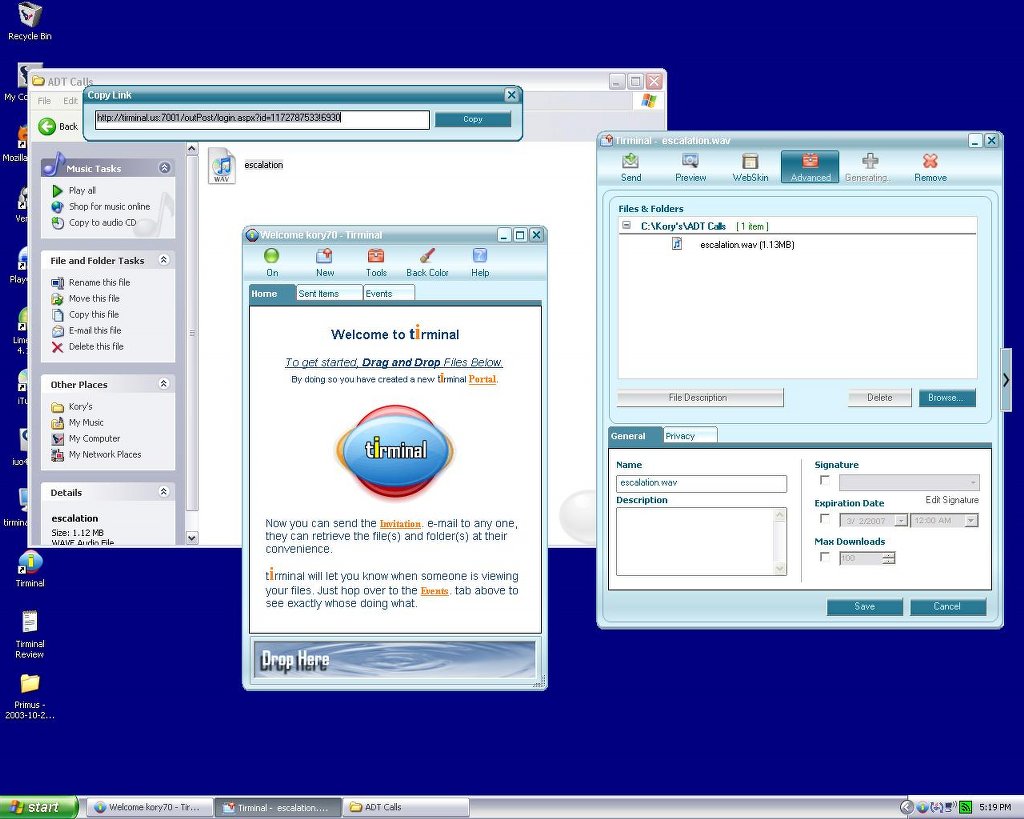1024x819 pixels.
Task: Click the Browse... button
Action: click(947, 398)
